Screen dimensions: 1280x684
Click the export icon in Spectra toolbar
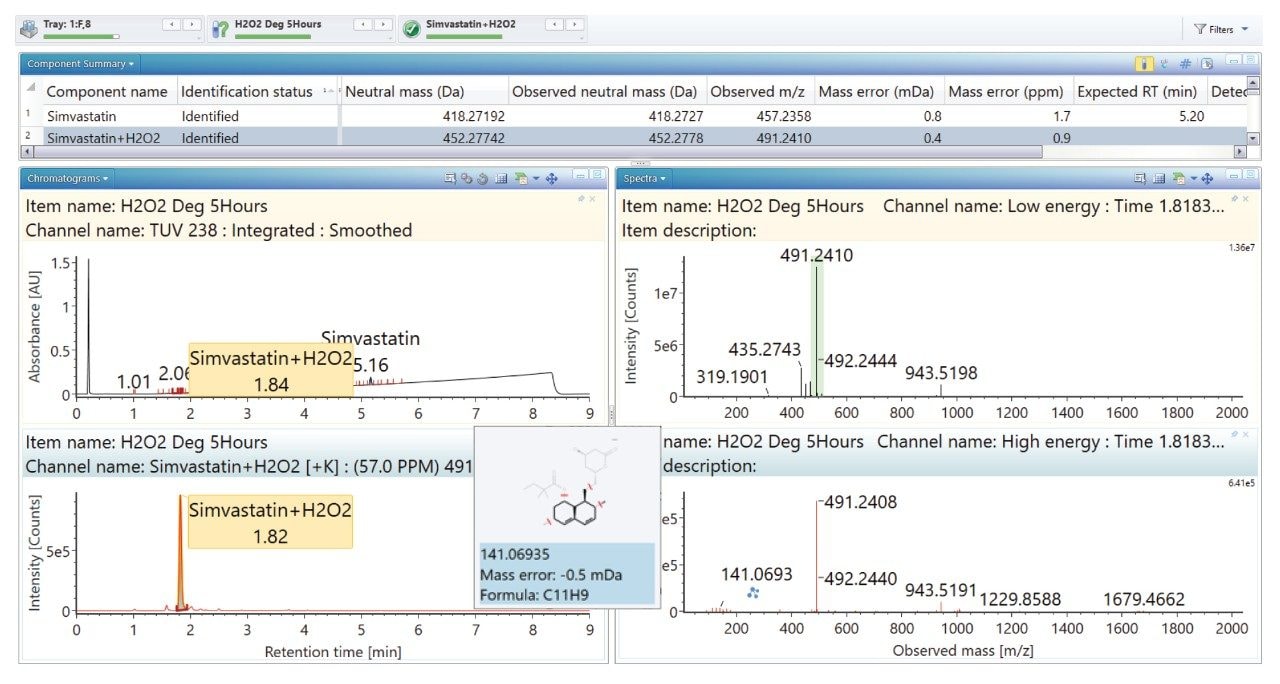pos(1178,178)
